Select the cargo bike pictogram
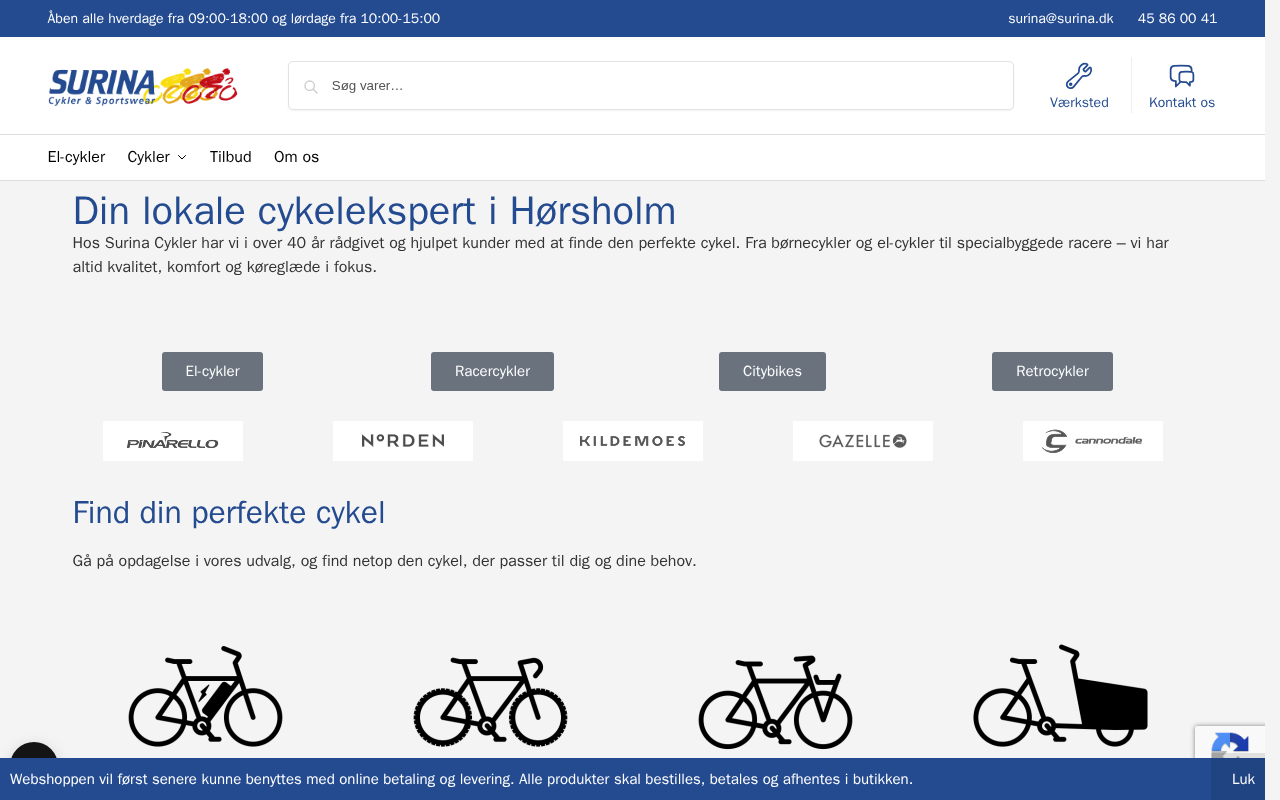The width and height of the screenshot is (1280, 800). (x=1061, y=696)
